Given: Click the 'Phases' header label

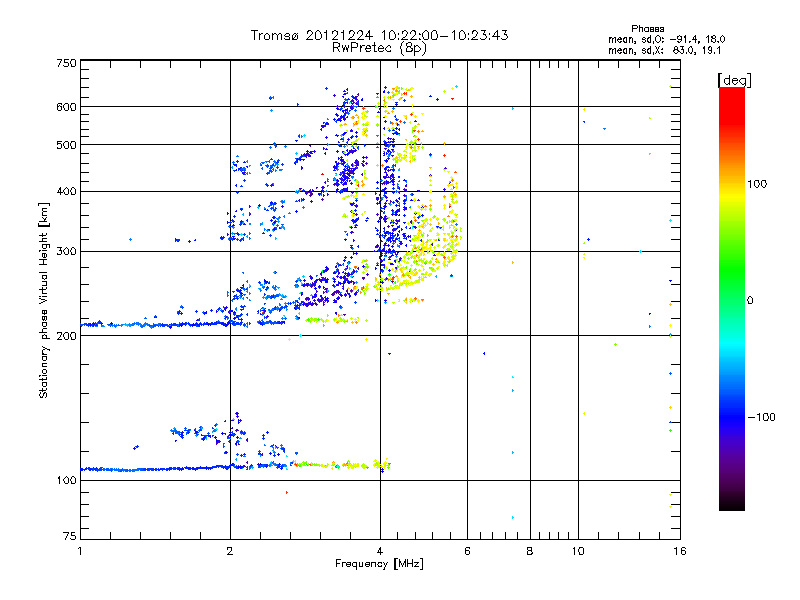Looking at the screenshot, I should [647, 29].
